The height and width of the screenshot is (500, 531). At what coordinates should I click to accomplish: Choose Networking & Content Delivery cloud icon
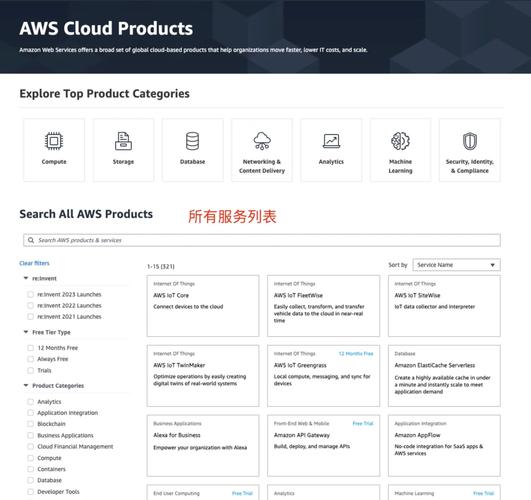(262, 141)
